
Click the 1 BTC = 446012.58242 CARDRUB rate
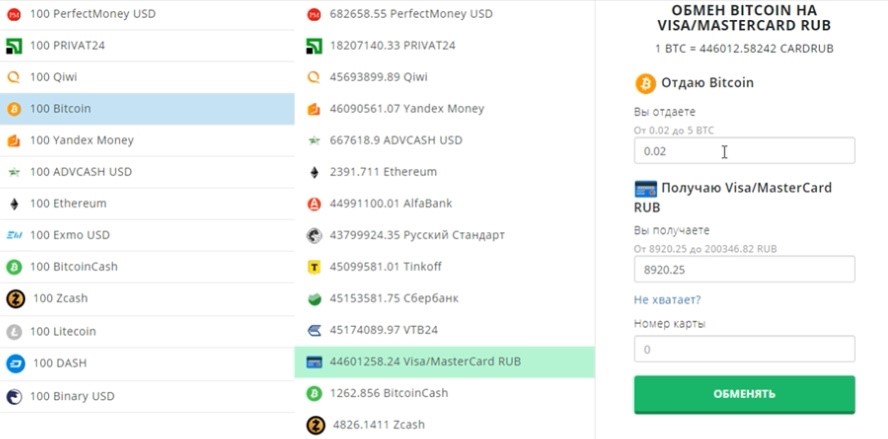744,49
